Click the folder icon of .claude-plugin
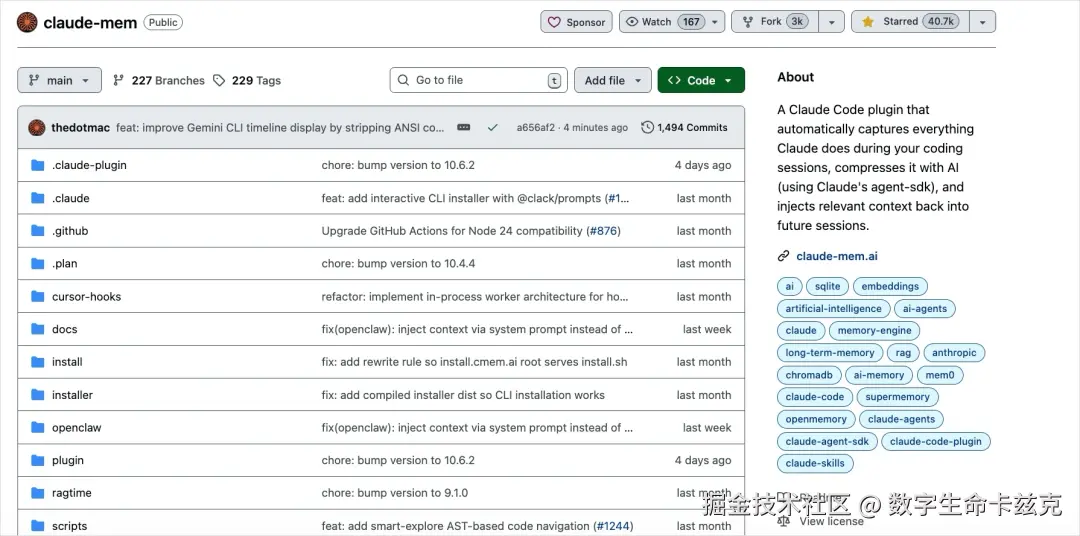Image resolution: width=1080 pixels, height=536 pixels. 38,165
